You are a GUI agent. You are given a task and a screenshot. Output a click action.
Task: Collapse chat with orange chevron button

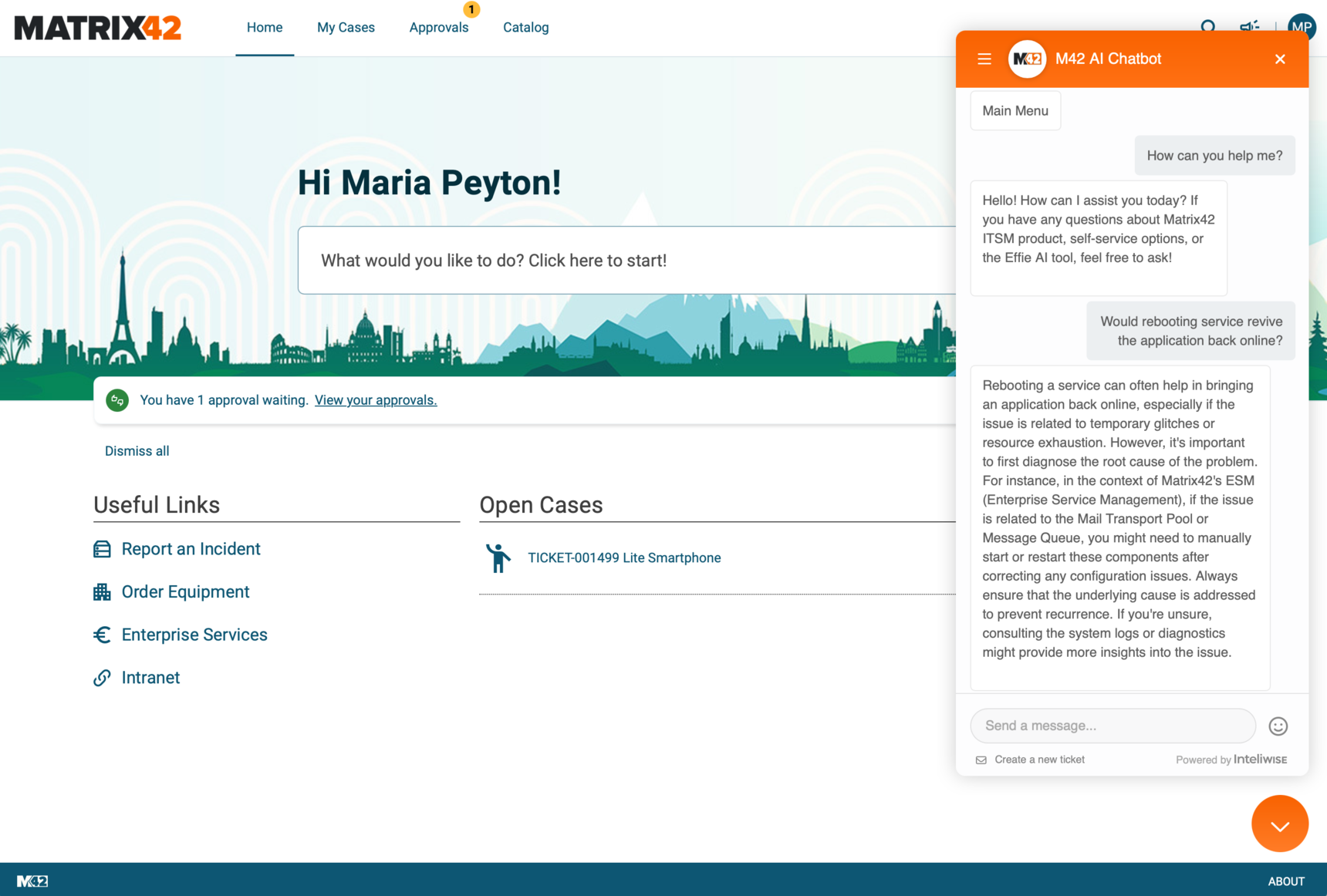point(1280,824)
